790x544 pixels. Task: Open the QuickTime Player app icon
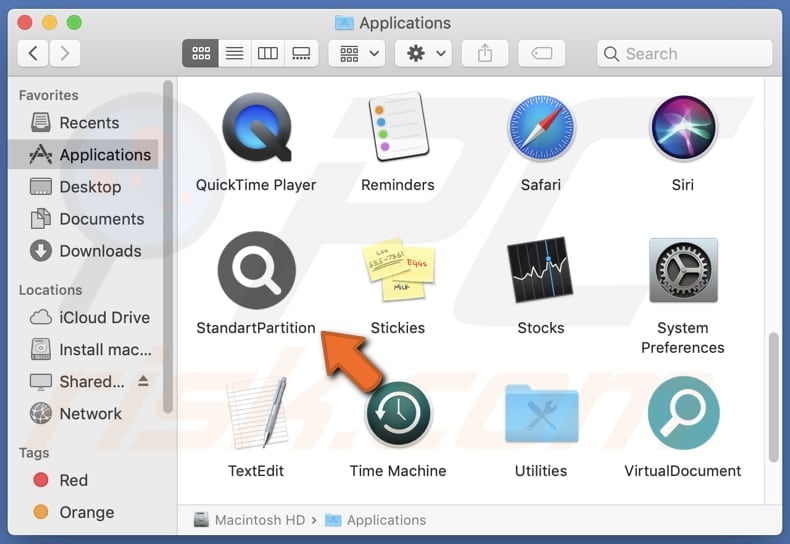tap(256, 127)
